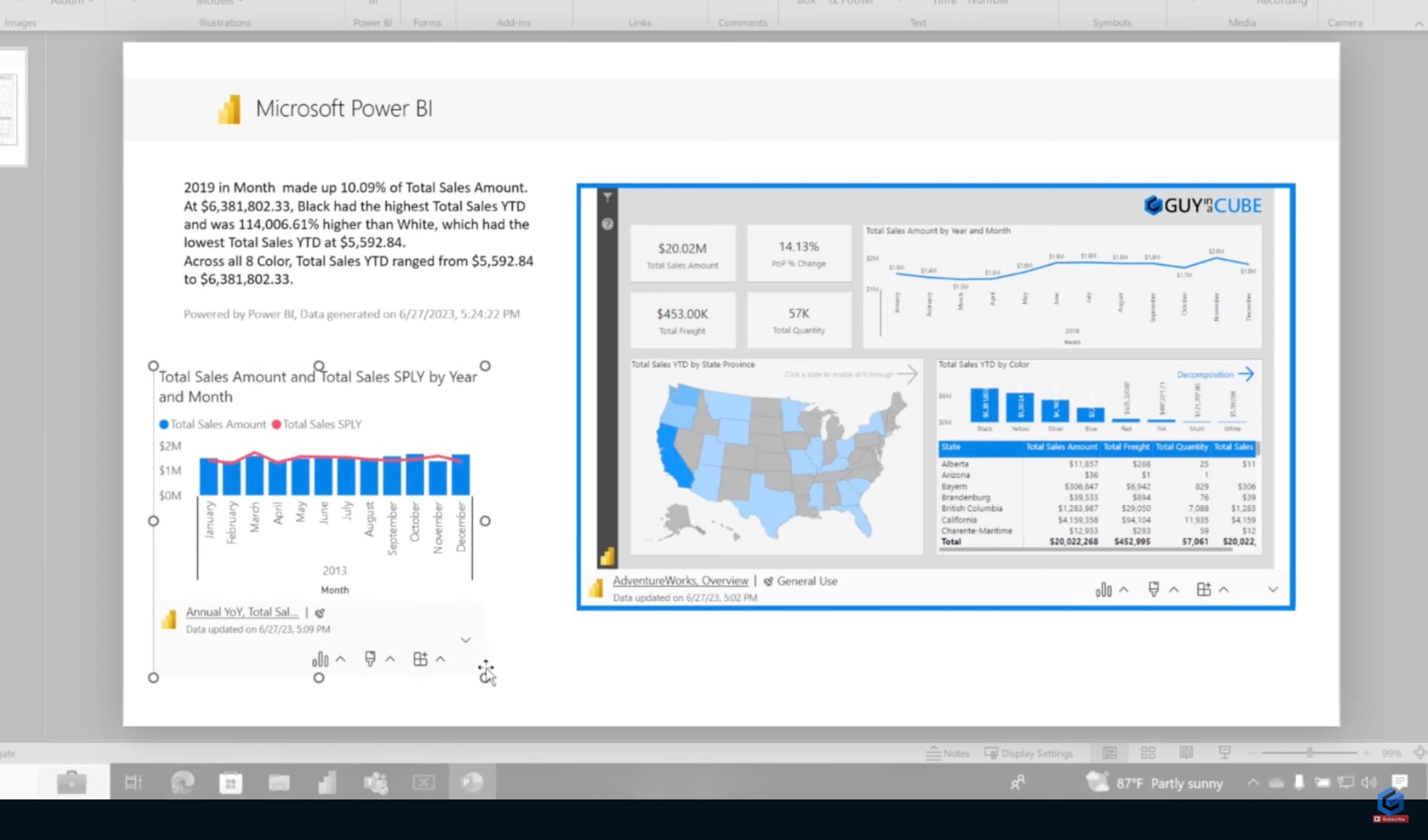Screen dimensions: 1428x840
Task: Click sensitivity icon beside Annual YoY link
Action: [320, 613]
